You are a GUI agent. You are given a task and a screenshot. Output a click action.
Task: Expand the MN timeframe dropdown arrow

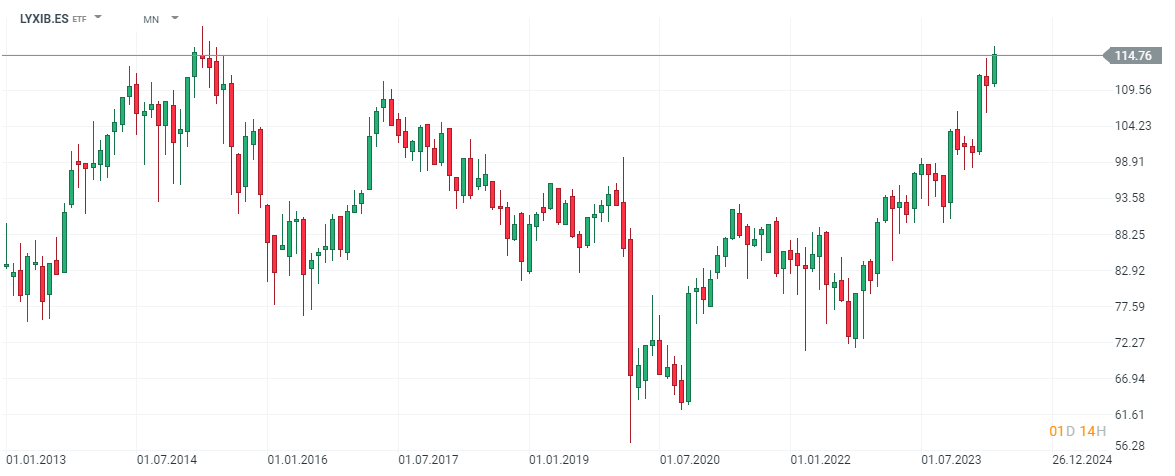(175, 18)
